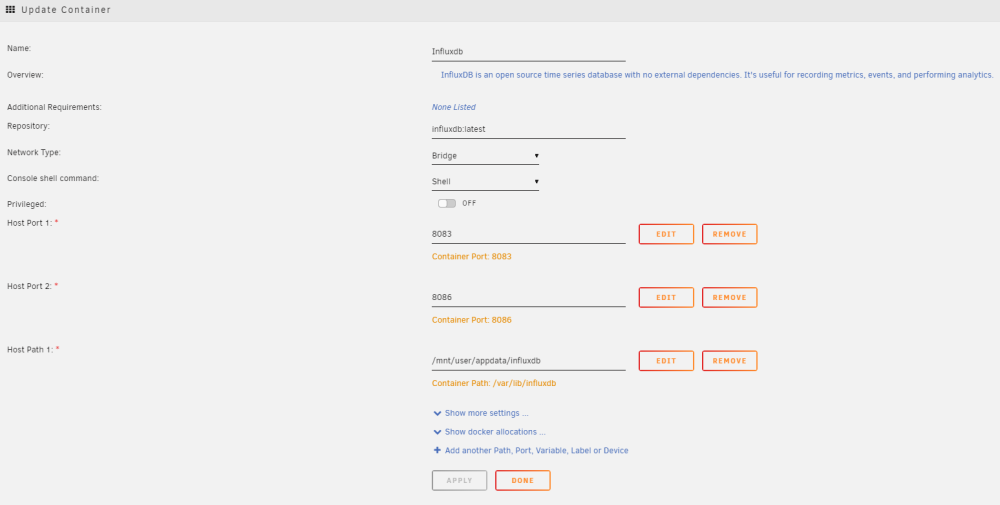
Task: Focus the Host Port 1 field 8083
Action: 529,234
